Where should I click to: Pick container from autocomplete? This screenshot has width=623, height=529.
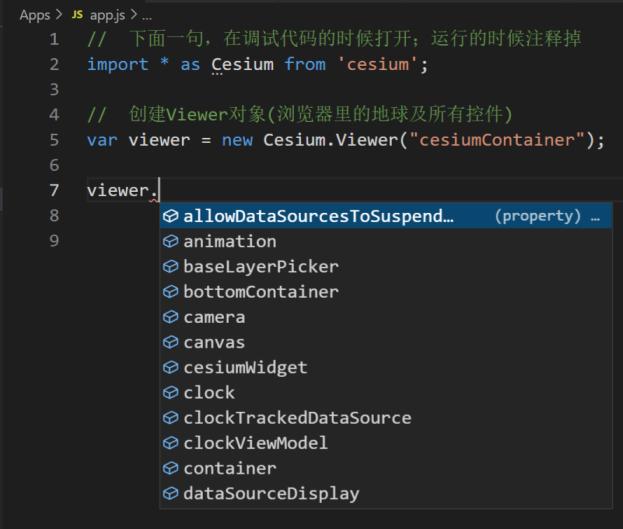[385, 469]
